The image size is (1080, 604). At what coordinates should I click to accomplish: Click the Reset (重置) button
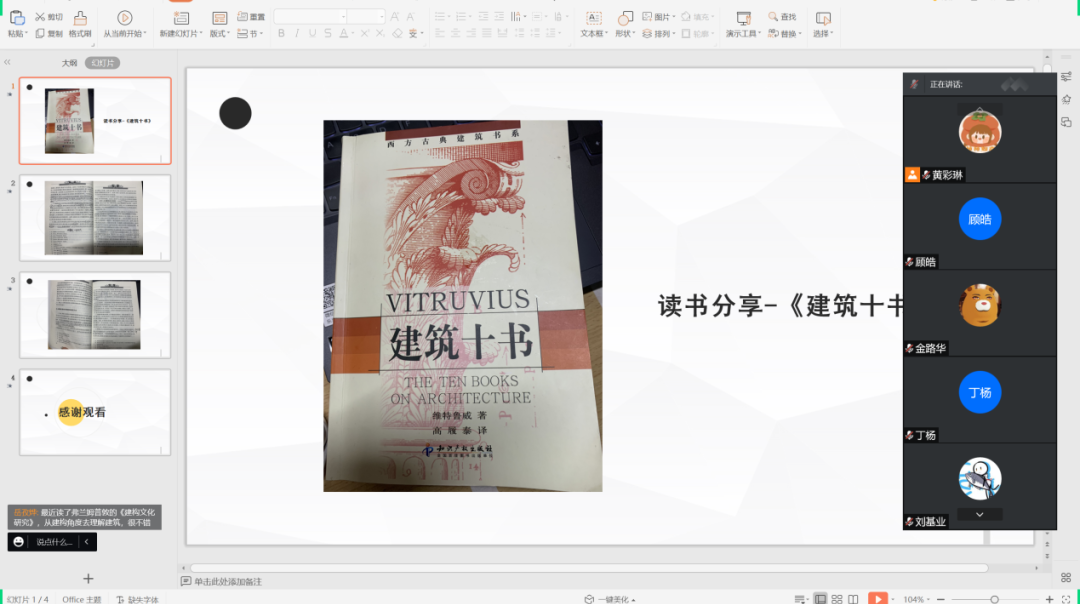click(251, 17)
